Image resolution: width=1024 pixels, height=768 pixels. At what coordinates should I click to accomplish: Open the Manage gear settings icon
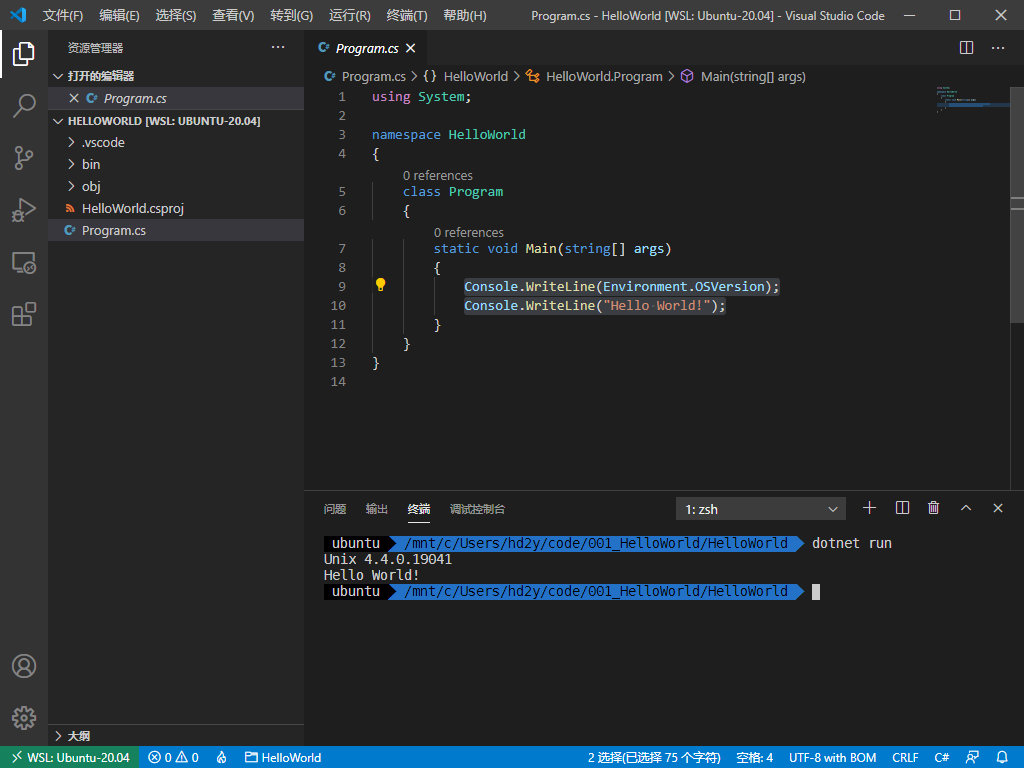24,718
